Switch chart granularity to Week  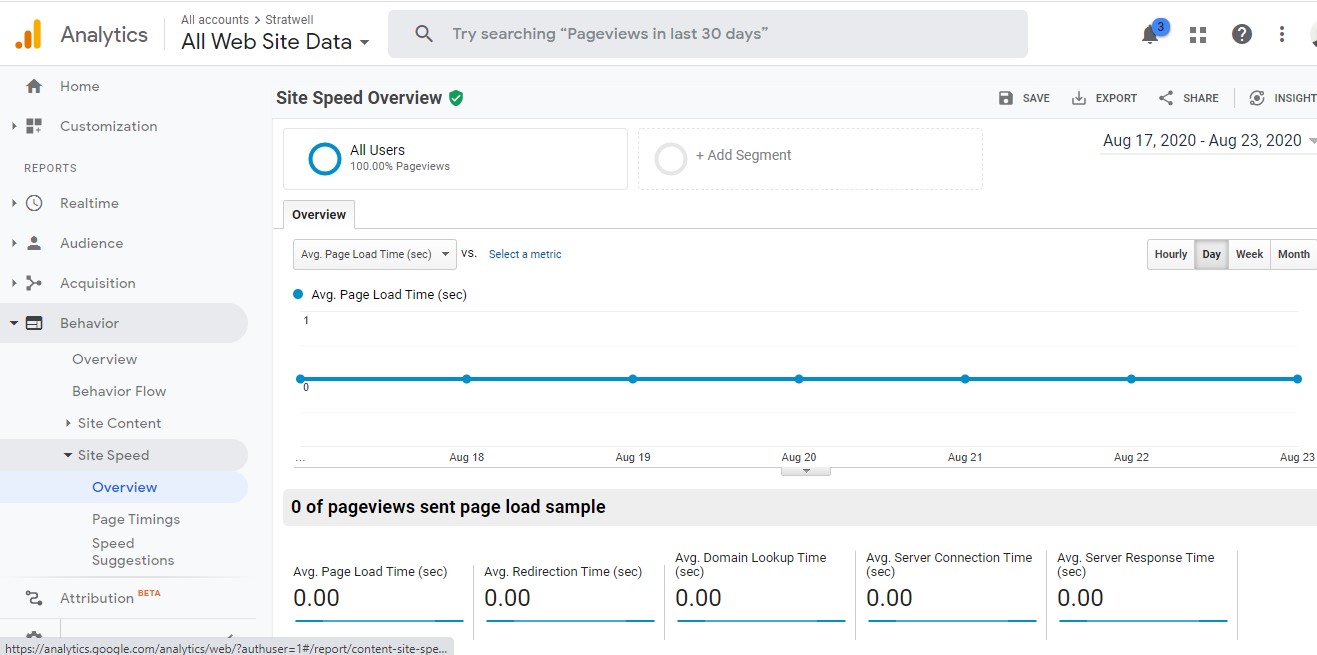tap(1249, 254)
